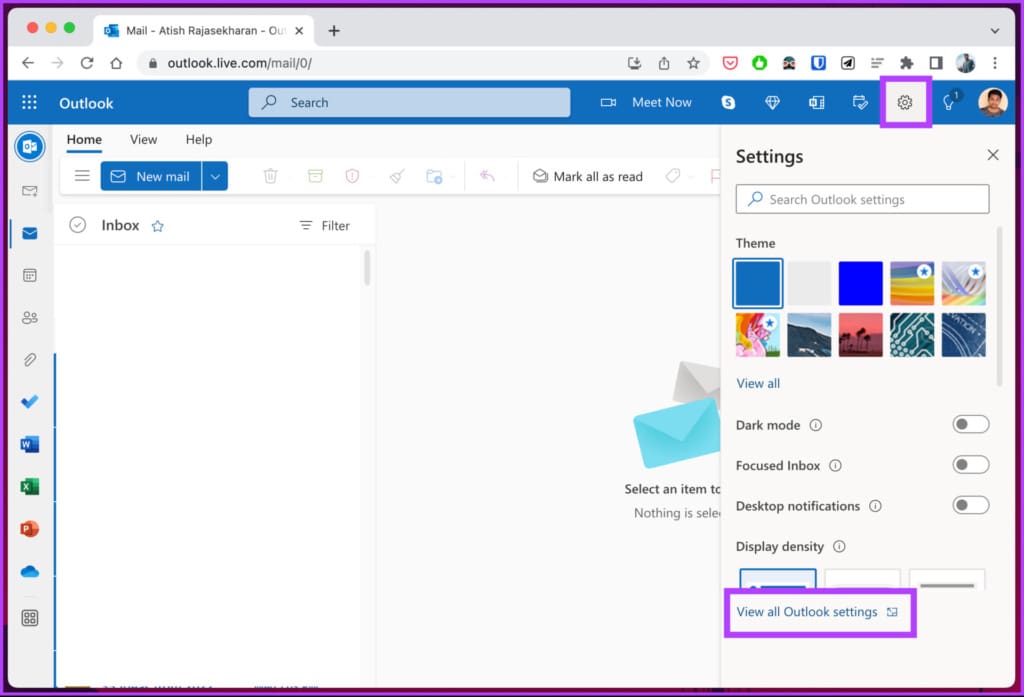1024x697 pixels.
Task: Click the Pocket extension icon
Action: (x=730, y=63)
